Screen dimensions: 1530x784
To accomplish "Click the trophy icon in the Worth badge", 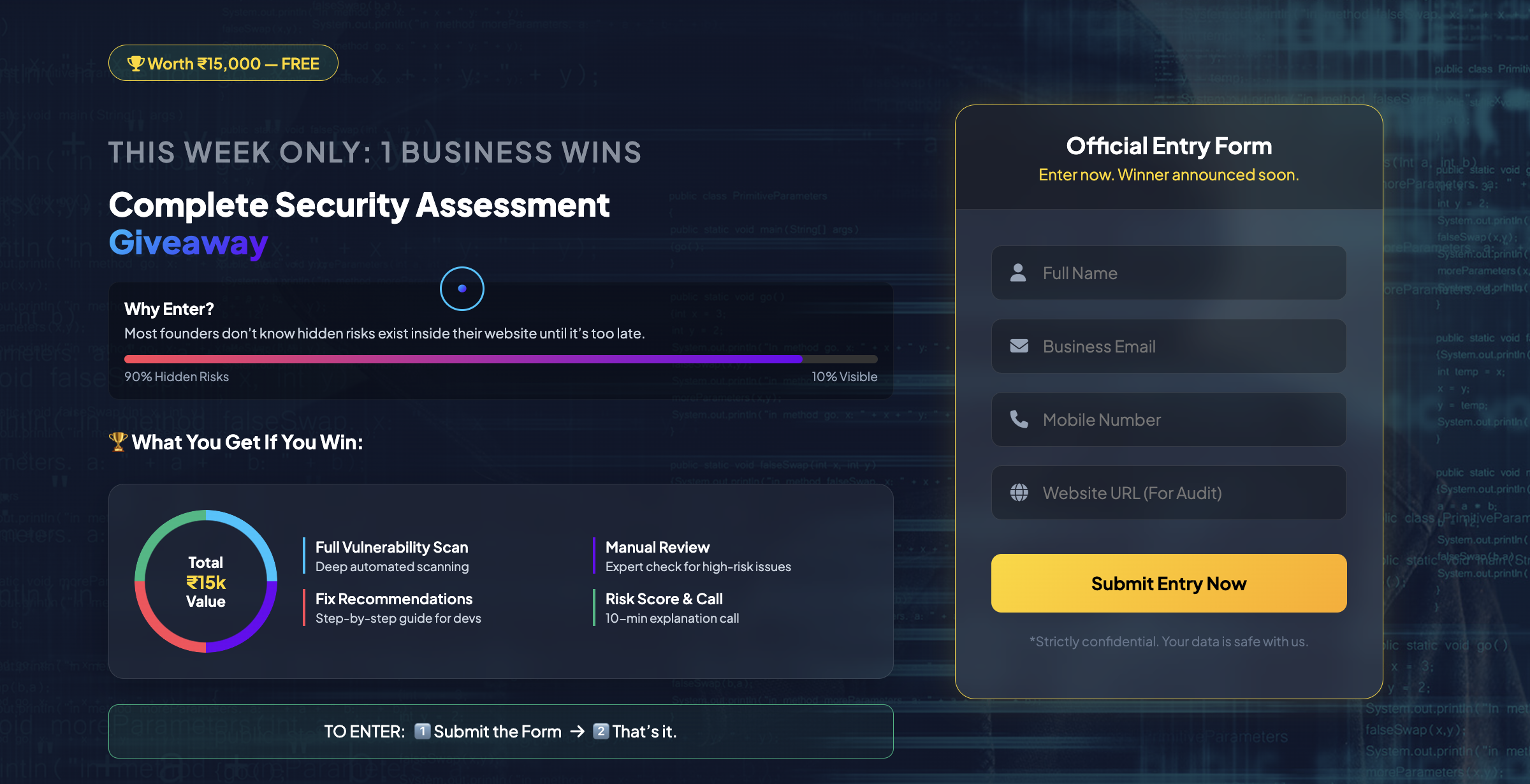I will click(135, 64).
